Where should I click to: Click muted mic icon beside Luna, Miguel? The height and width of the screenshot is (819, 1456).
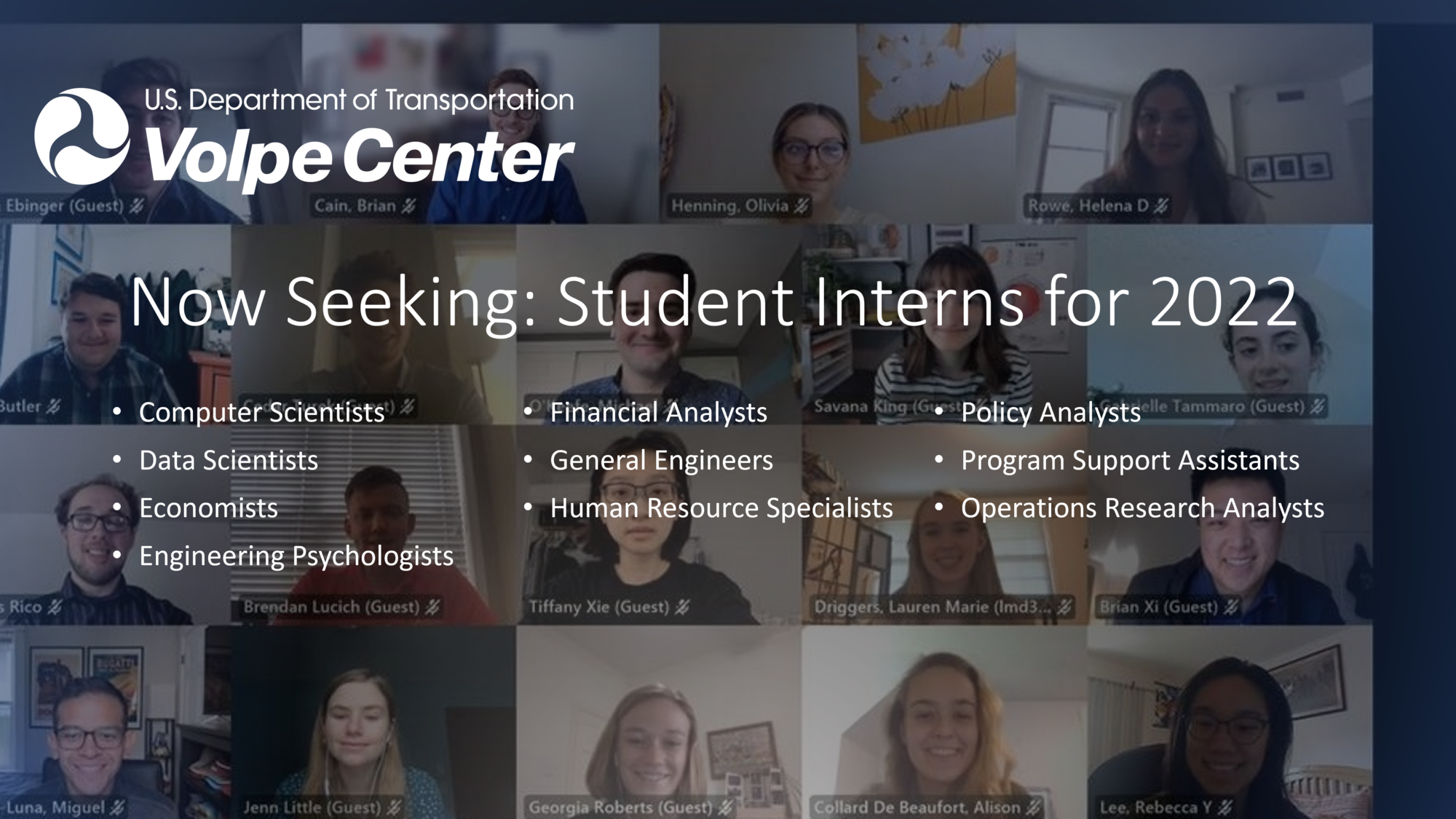coord(117,807)
